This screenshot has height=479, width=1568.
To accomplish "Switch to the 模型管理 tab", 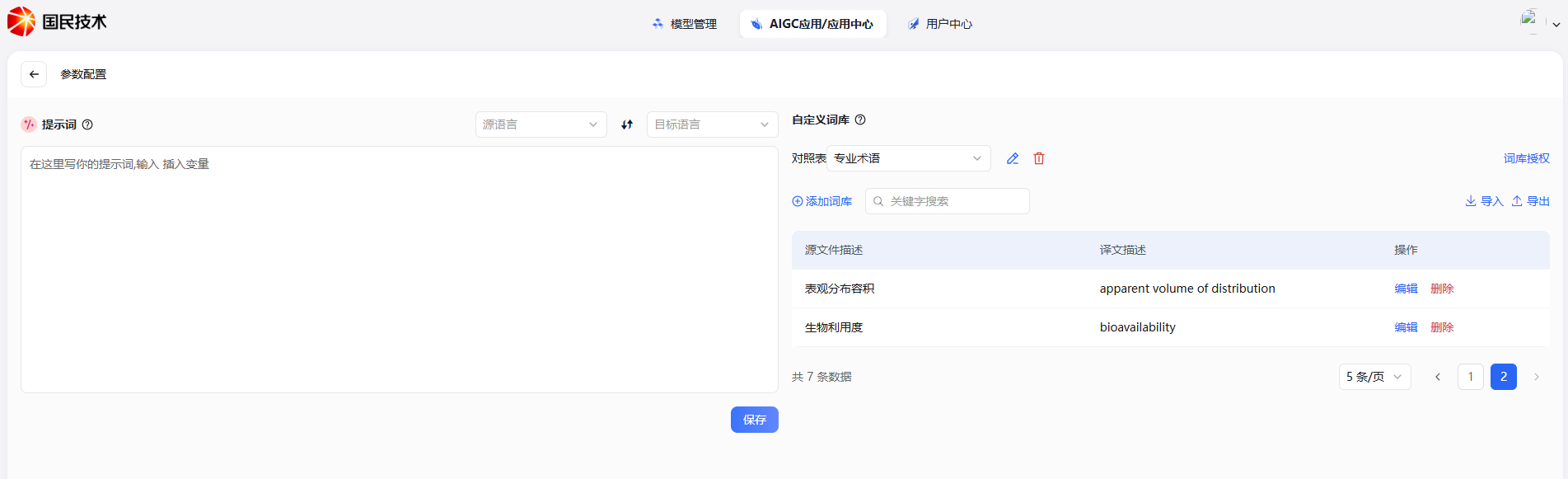I will 685,24.
